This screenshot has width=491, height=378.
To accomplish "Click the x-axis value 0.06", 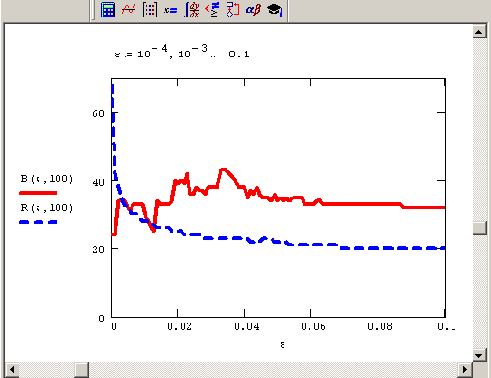I will 313,326.
